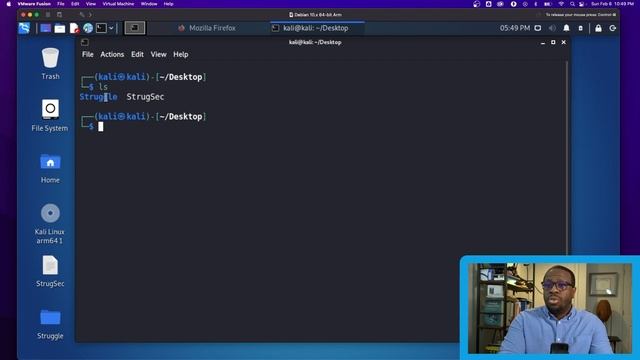Click the volume speaker icon in panel
Viewport: 640px width, 360px height.
tap(552, 28)
